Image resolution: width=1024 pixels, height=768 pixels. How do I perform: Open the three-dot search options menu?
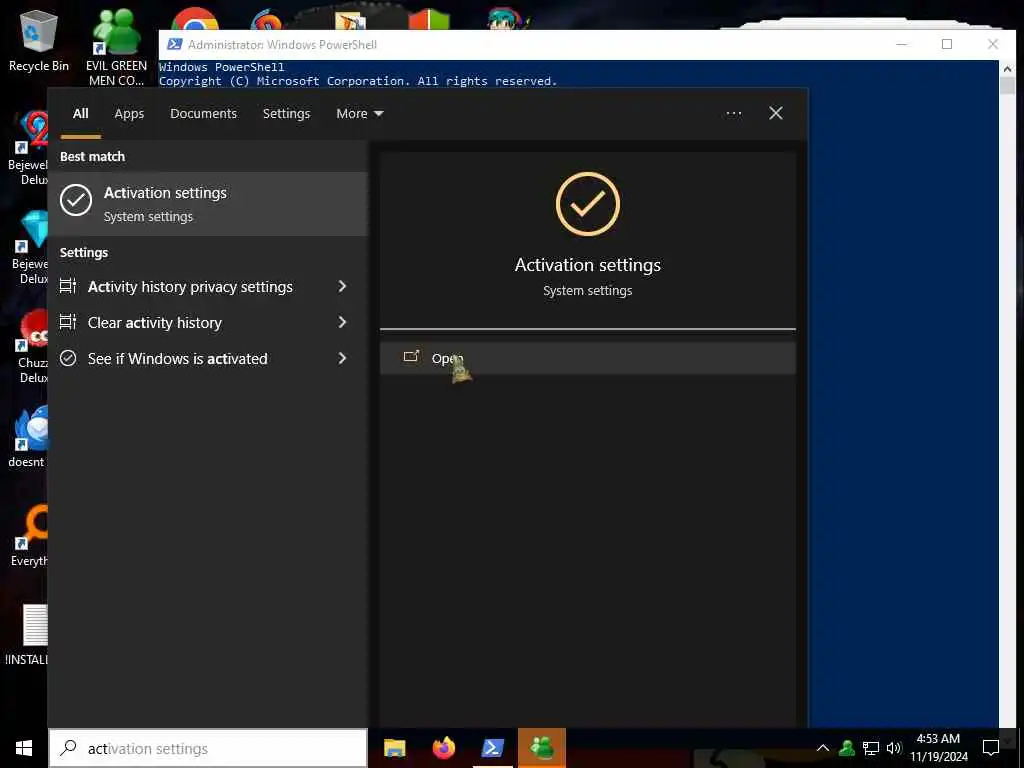[x=733, y=114]
